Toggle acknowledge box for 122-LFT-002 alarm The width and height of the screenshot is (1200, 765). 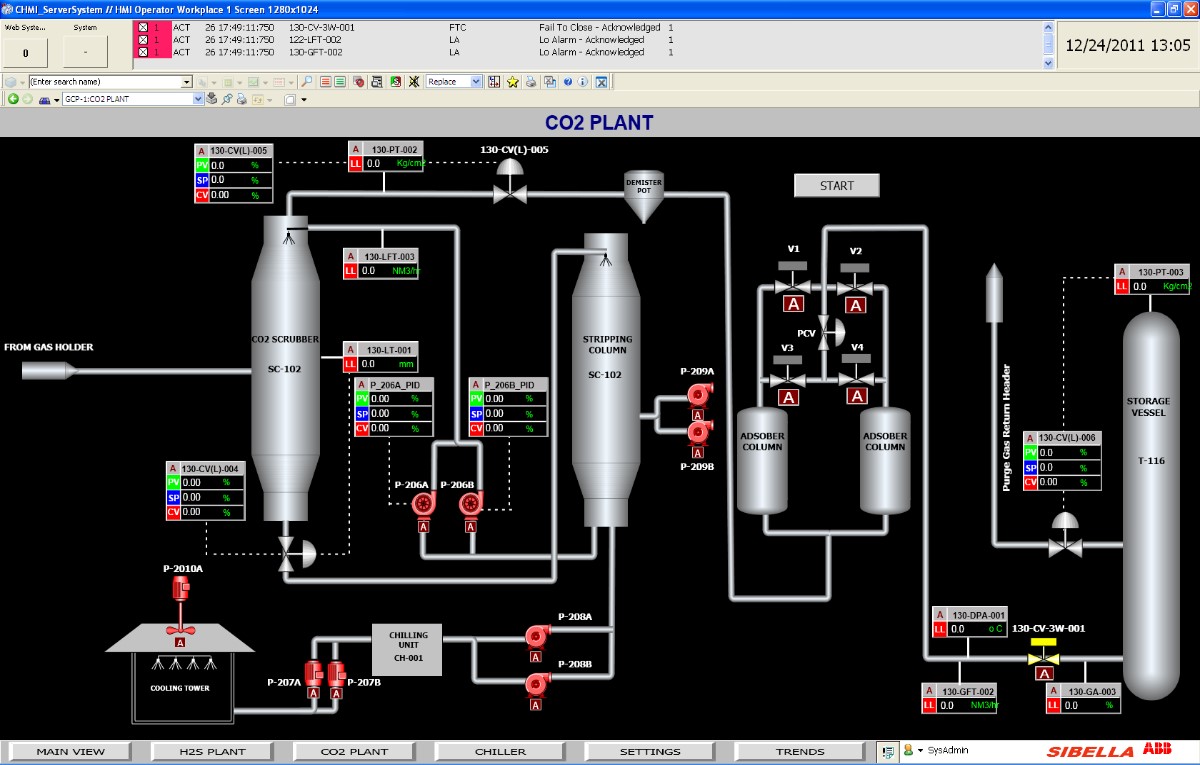click(x=142, y=40)
